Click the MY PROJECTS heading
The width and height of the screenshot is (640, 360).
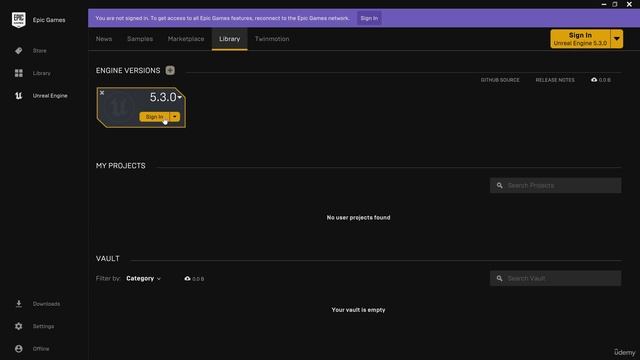(120, 166)
